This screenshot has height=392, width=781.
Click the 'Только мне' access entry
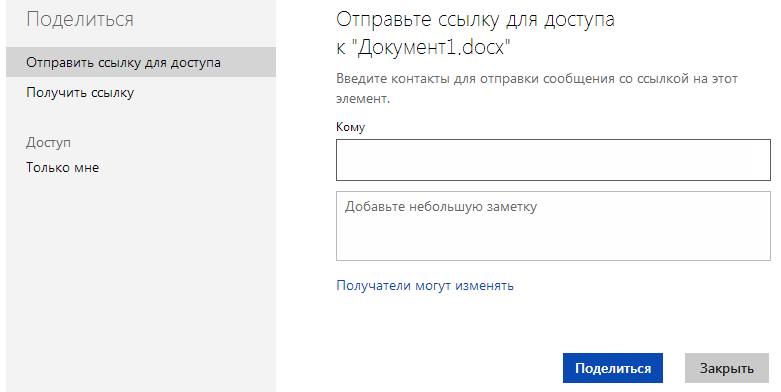tap(63, 167)
